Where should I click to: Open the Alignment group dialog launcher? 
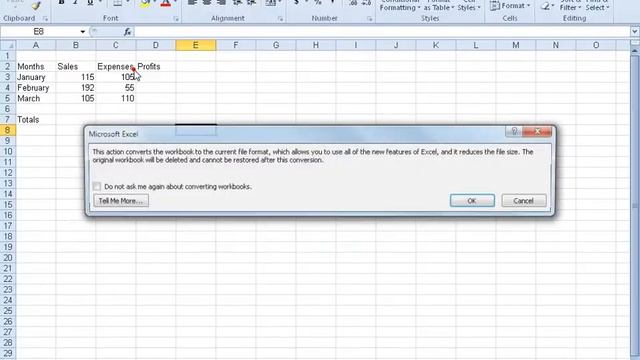point(280,19)
